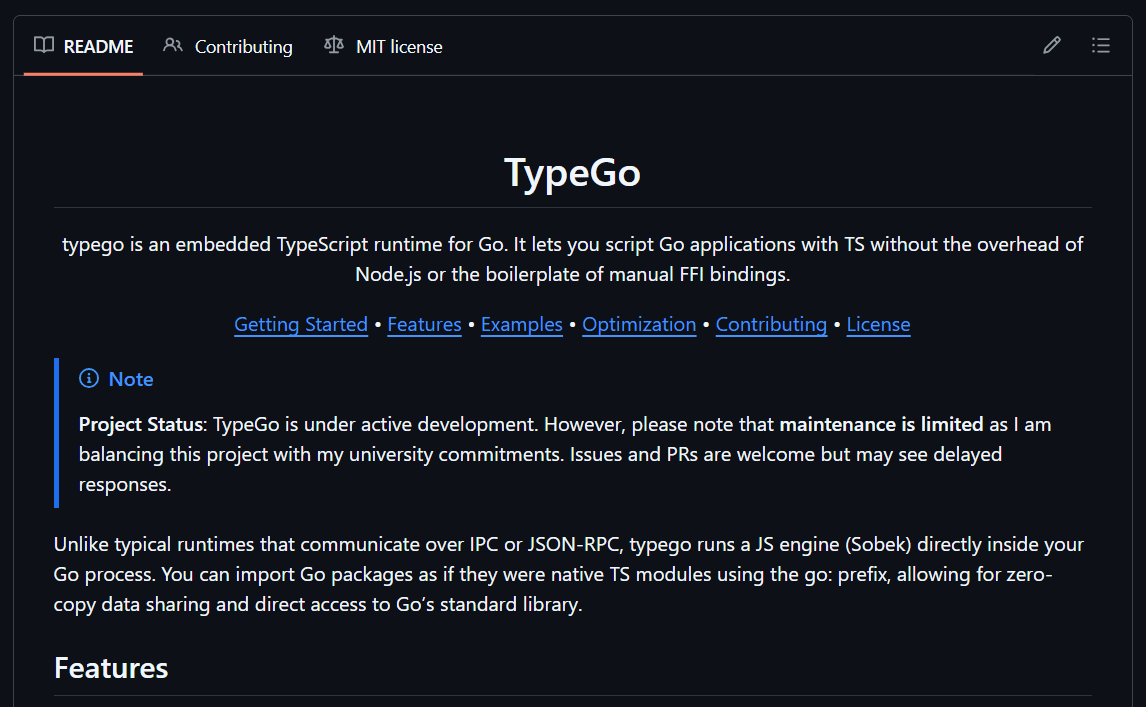Click the Features section heading
Screen dimensions: 1146x707
[x=111, y=667]
